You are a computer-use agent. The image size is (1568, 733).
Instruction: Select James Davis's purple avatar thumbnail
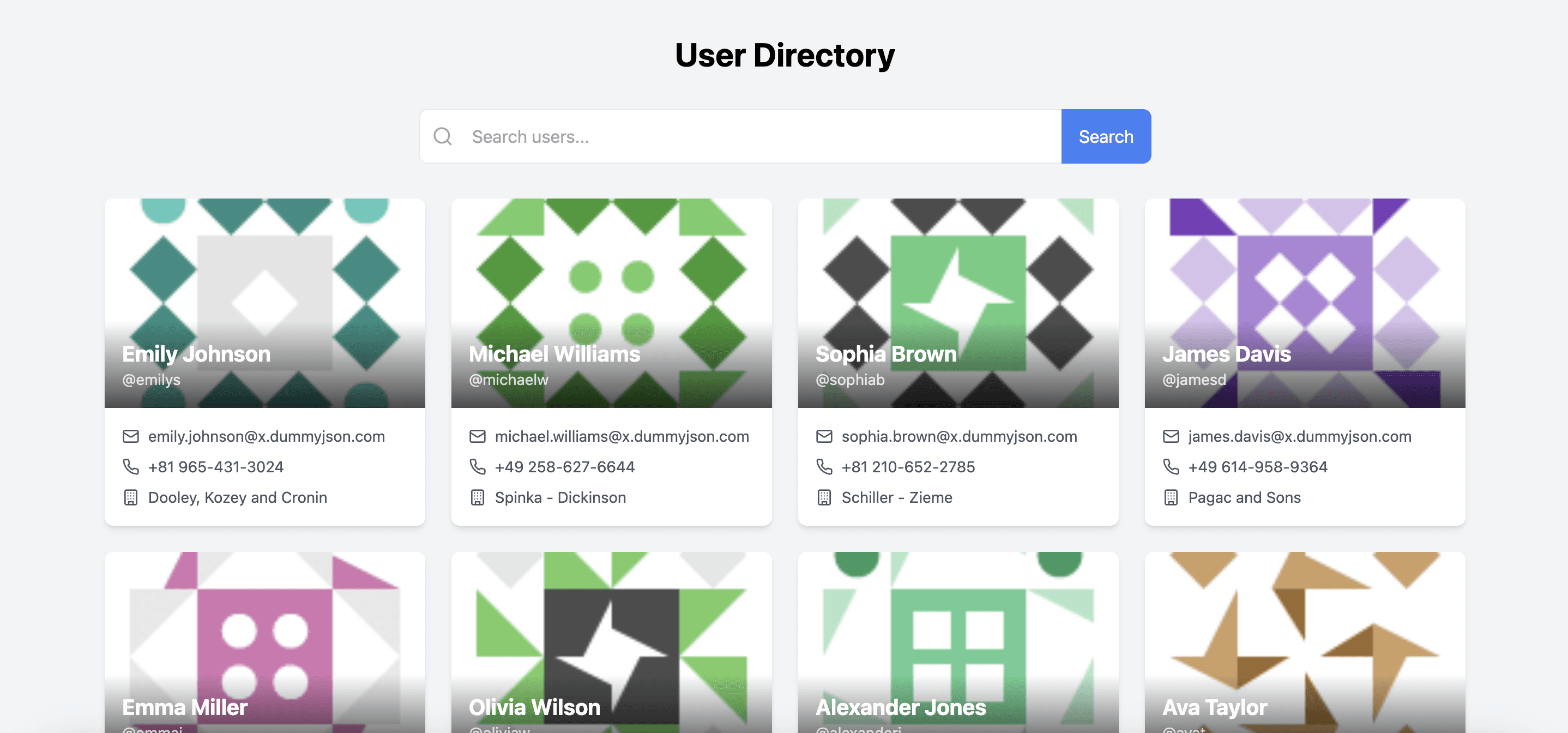tap(1305, 274)
